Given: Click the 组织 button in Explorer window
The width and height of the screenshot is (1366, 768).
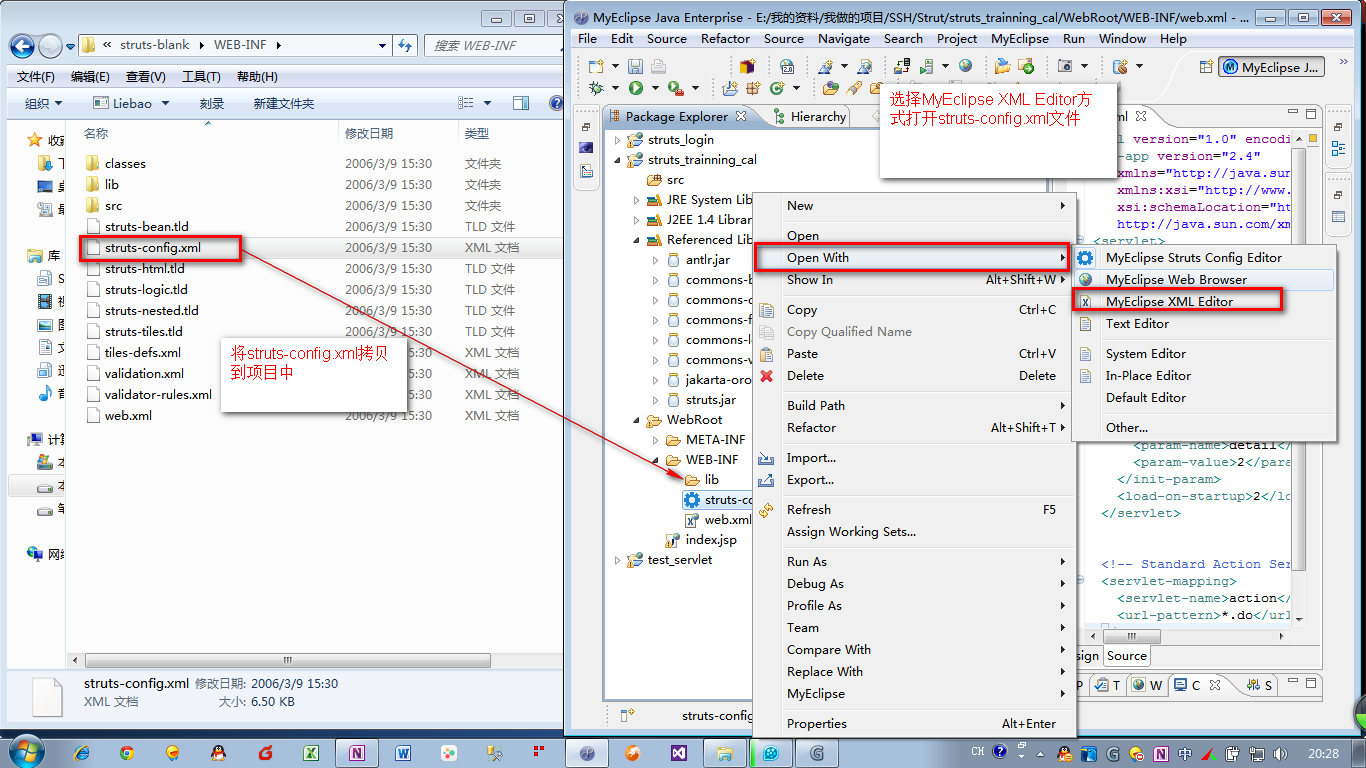Looking at the screenshot, I should pyautogui.click(x=43, y=104).
